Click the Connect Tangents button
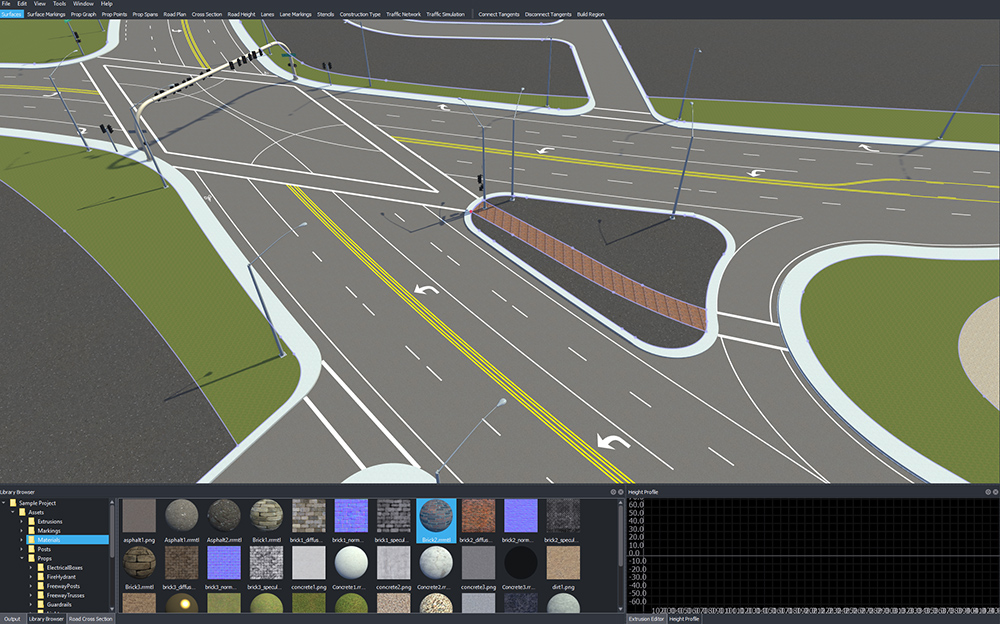Image resolution: width=1000 pixels, height=624 pixels. click(x=499, y=15)
